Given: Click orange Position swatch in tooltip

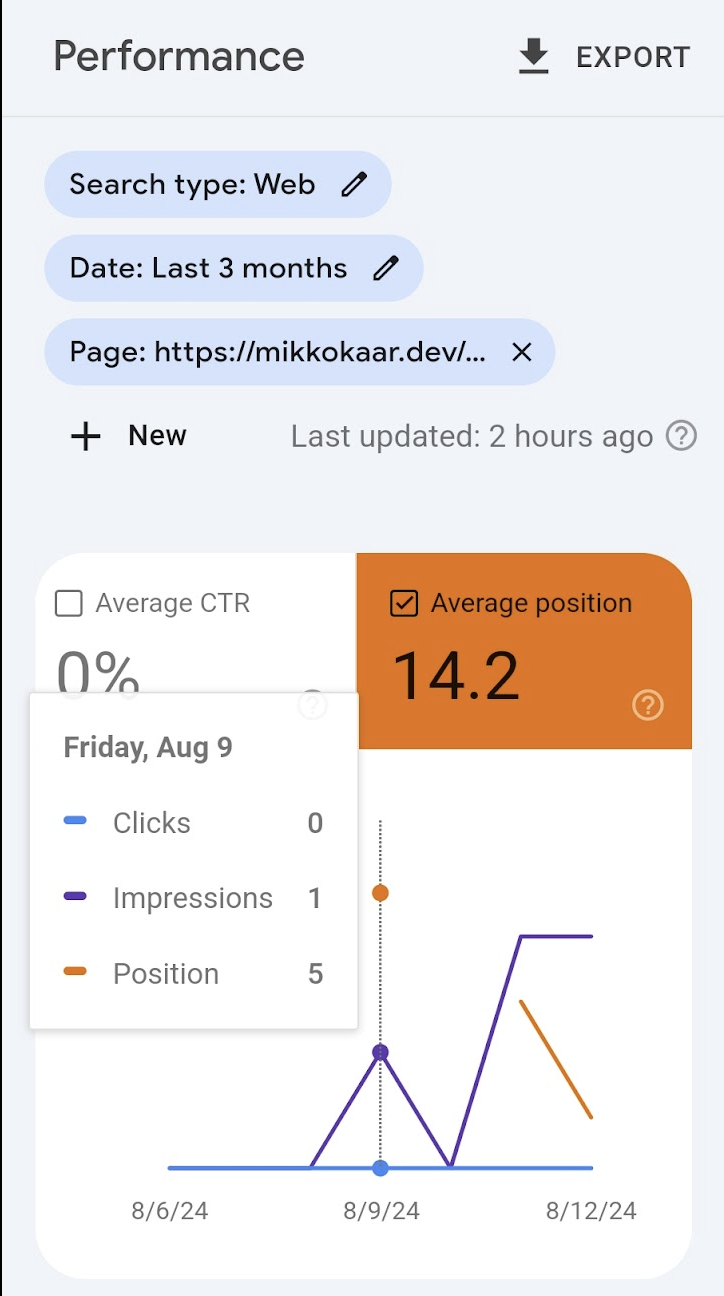Looking at the screenshot, I should coord(75,972).
